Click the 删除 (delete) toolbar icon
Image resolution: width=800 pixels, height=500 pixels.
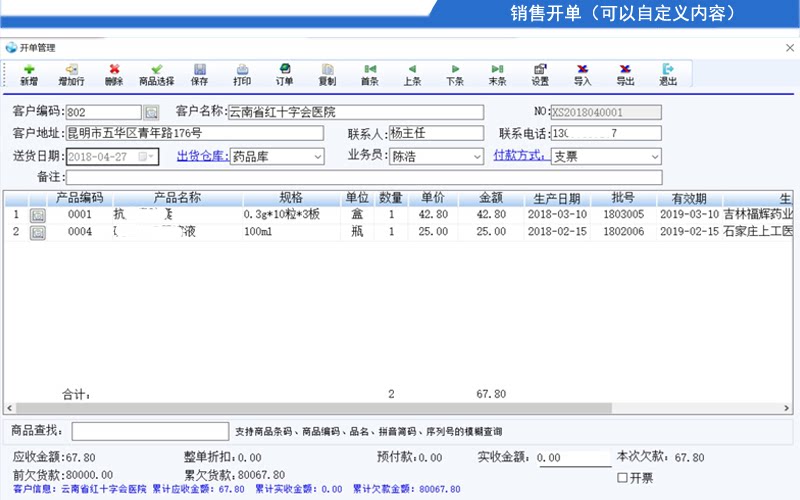click(114, 74)
